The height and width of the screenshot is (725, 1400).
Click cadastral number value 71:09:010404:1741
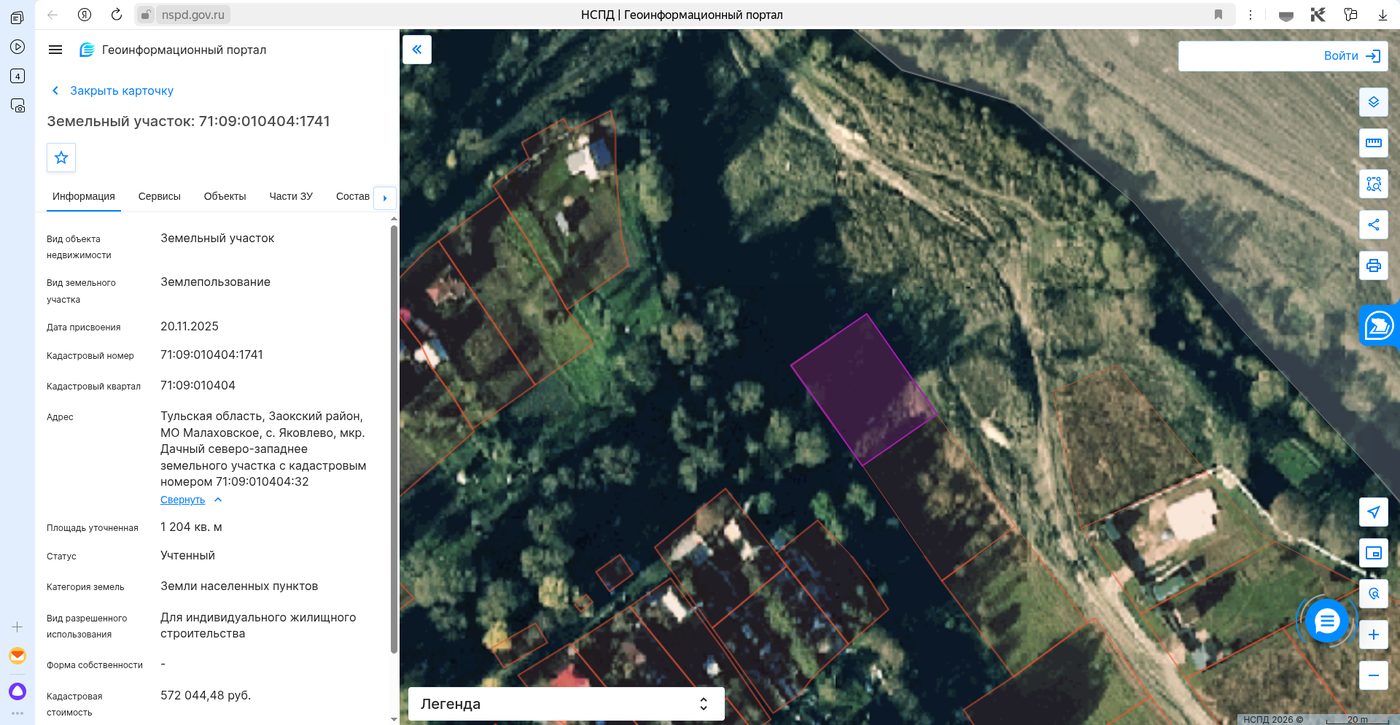click(212, 355)
